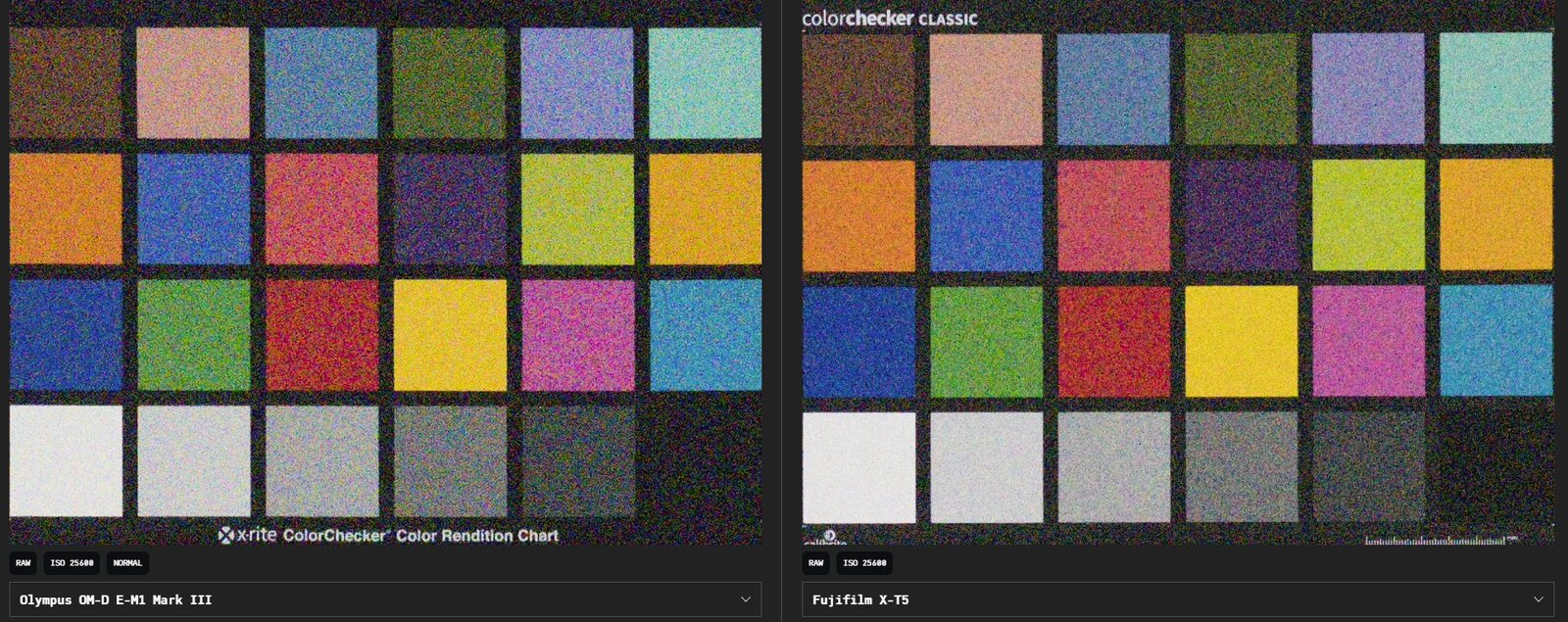
Task: Click the Fujifilm ColorChecker comparison image
Action: (x=1178, y=272)
